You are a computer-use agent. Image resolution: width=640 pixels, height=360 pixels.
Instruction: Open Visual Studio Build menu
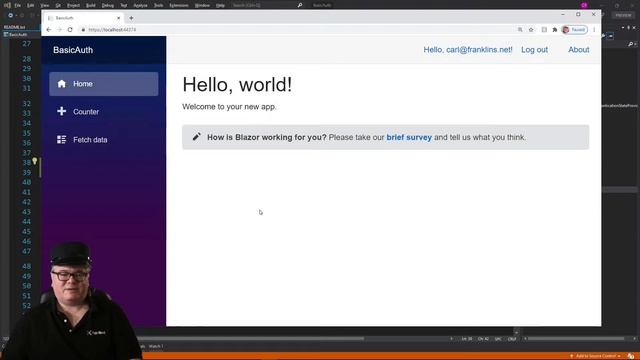tap(91, 5)
